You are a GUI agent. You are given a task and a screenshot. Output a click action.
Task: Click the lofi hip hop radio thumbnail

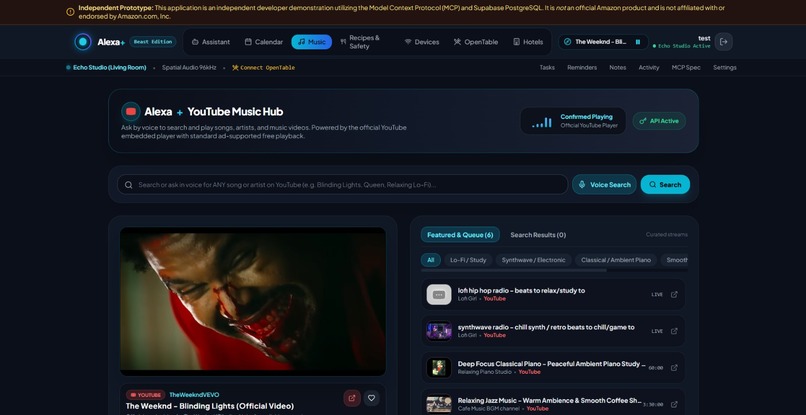click(439, 295)
